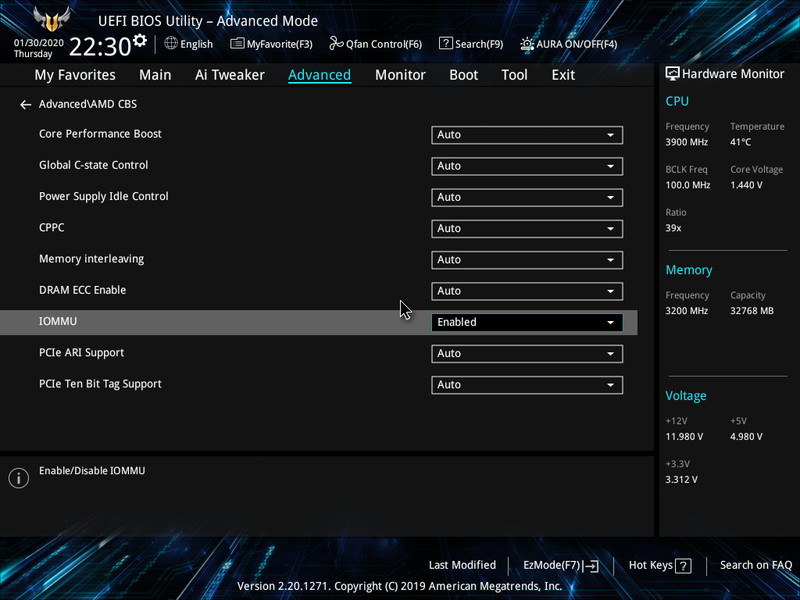Open Memory interleaving dropdown

tap(527, 260)
